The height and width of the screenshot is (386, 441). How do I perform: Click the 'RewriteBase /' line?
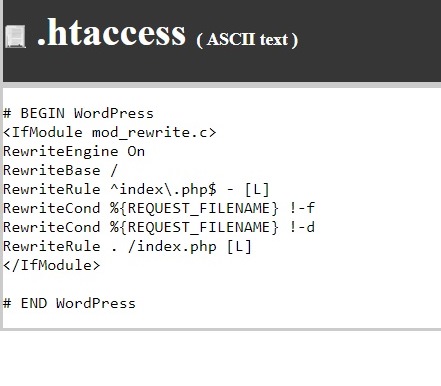click(60, 170)
